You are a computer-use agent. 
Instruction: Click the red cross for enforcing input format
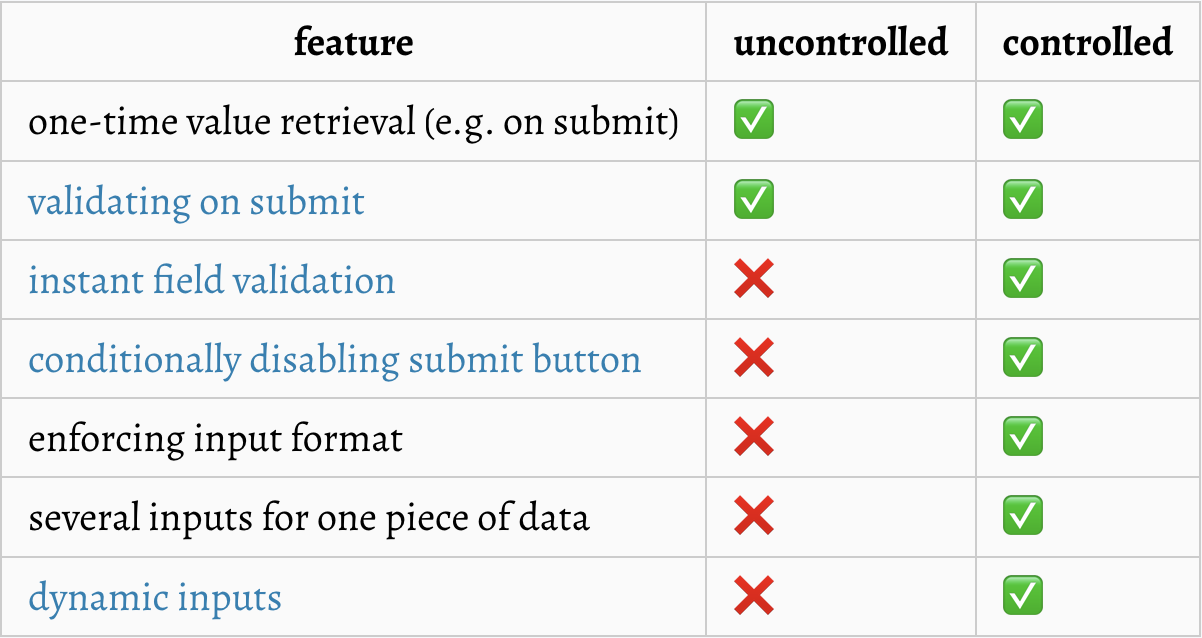(x=753, y=438)
